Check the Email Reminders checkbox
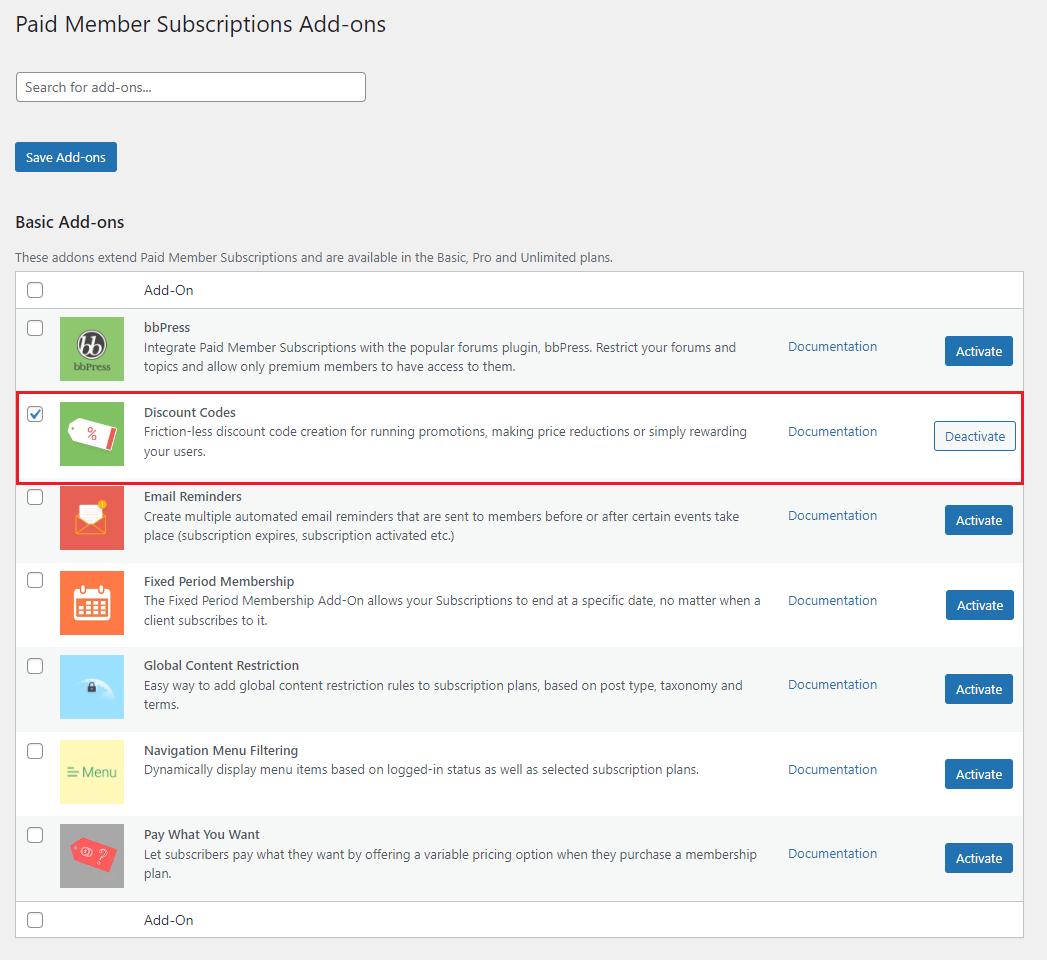The image size is (1047, 960). [35, 497]
